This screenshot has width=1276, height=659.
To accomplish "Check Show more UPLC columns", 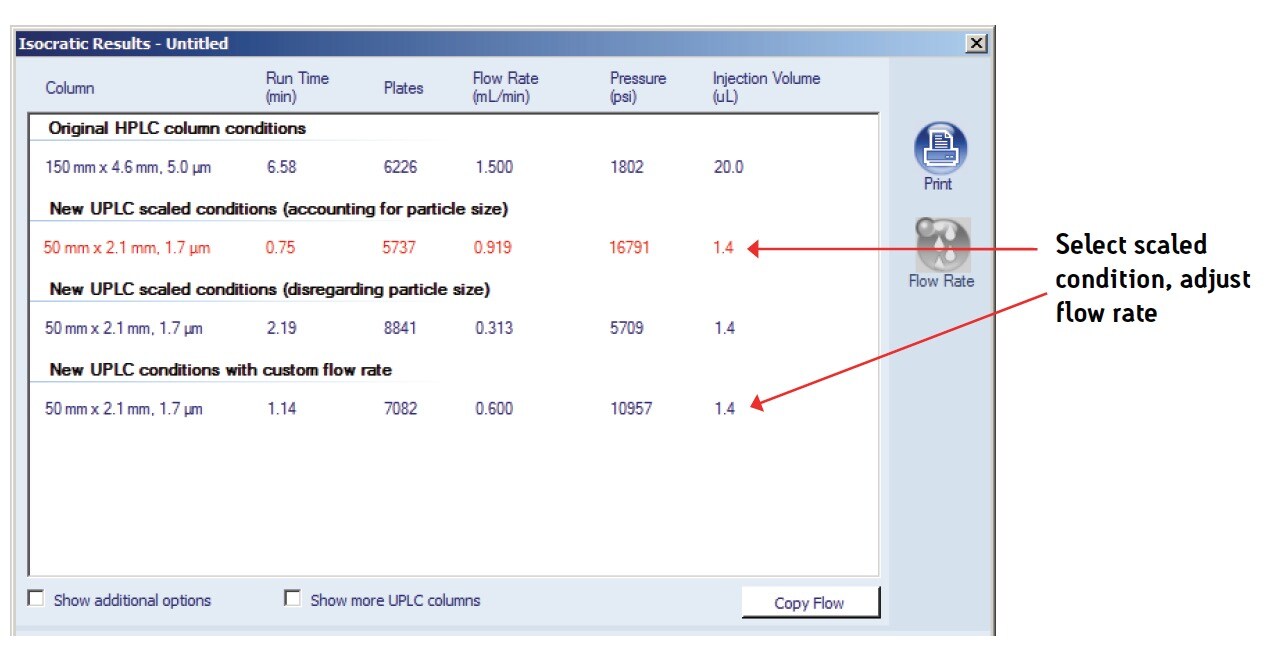I will (x=293, y=599).
